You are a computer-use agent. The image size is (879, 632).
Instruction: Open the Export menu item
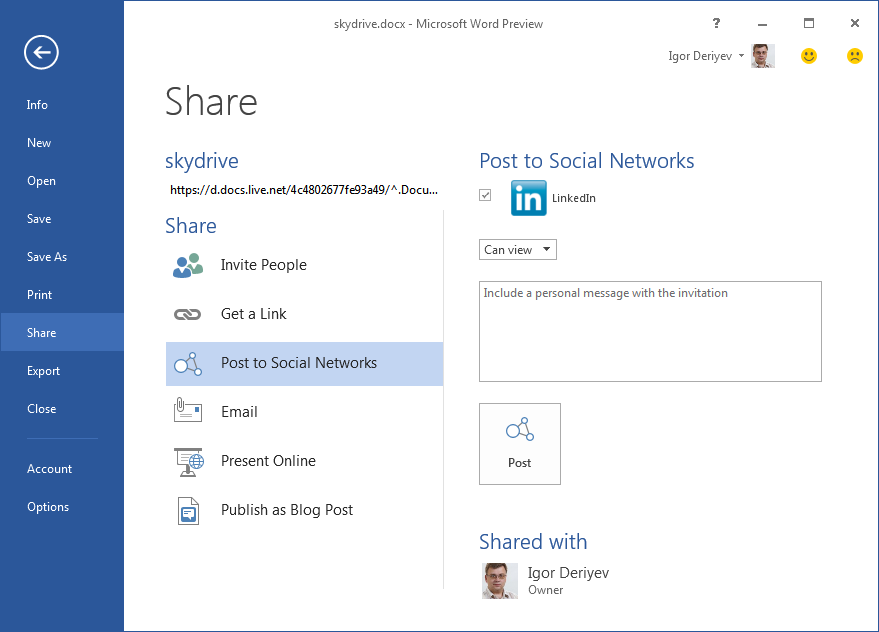(x=44, y=371)
